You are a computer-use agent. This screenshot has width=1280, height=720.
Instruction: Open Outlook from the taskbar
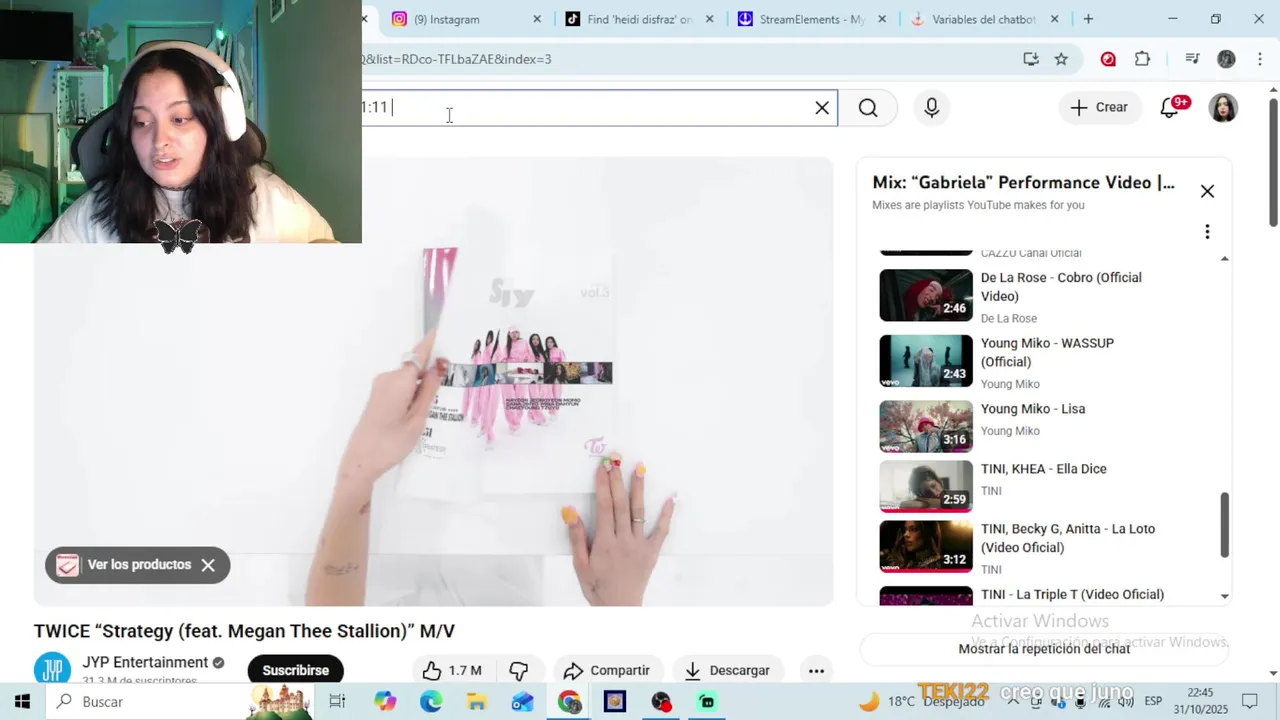coord(523,701)
